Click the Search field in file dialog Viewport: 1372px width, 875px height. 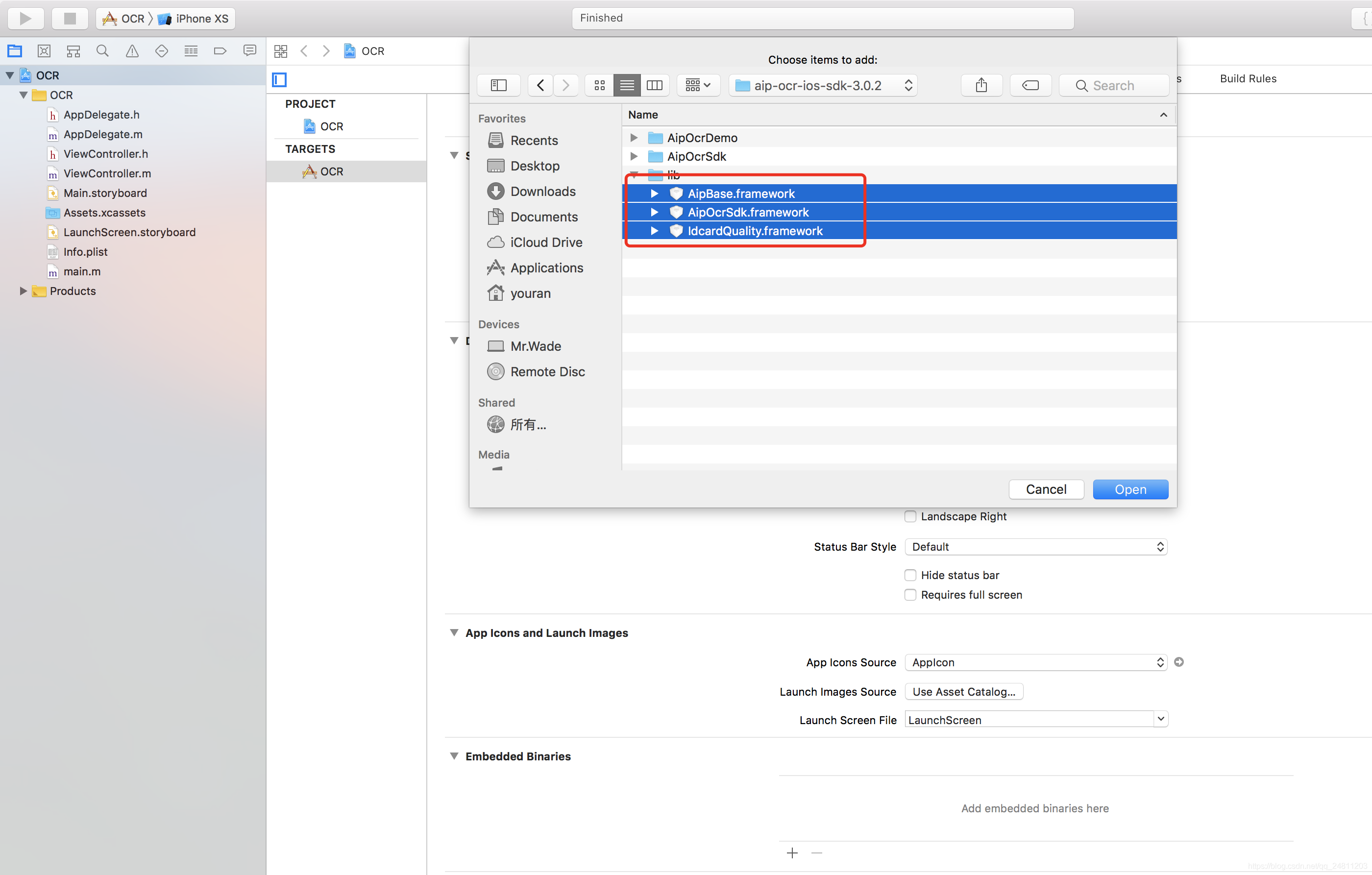click(1114, 85)
